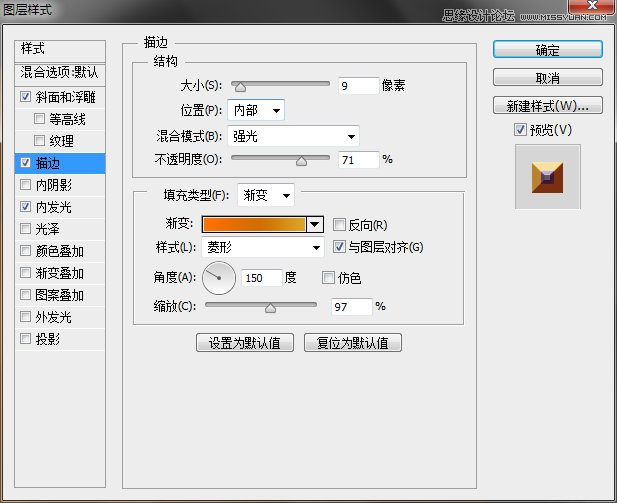Image resolution: width=617 pixels, height=503 pixels.
Task: Click the angle field showing 150
Action: (262, 278)
